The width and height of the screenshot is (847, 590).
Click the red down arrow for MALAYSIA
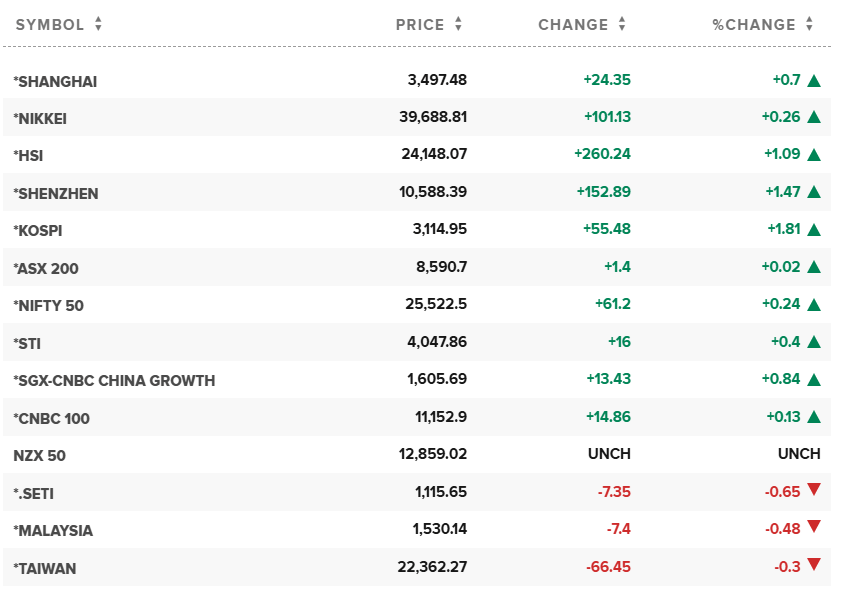tap(814, 527)
